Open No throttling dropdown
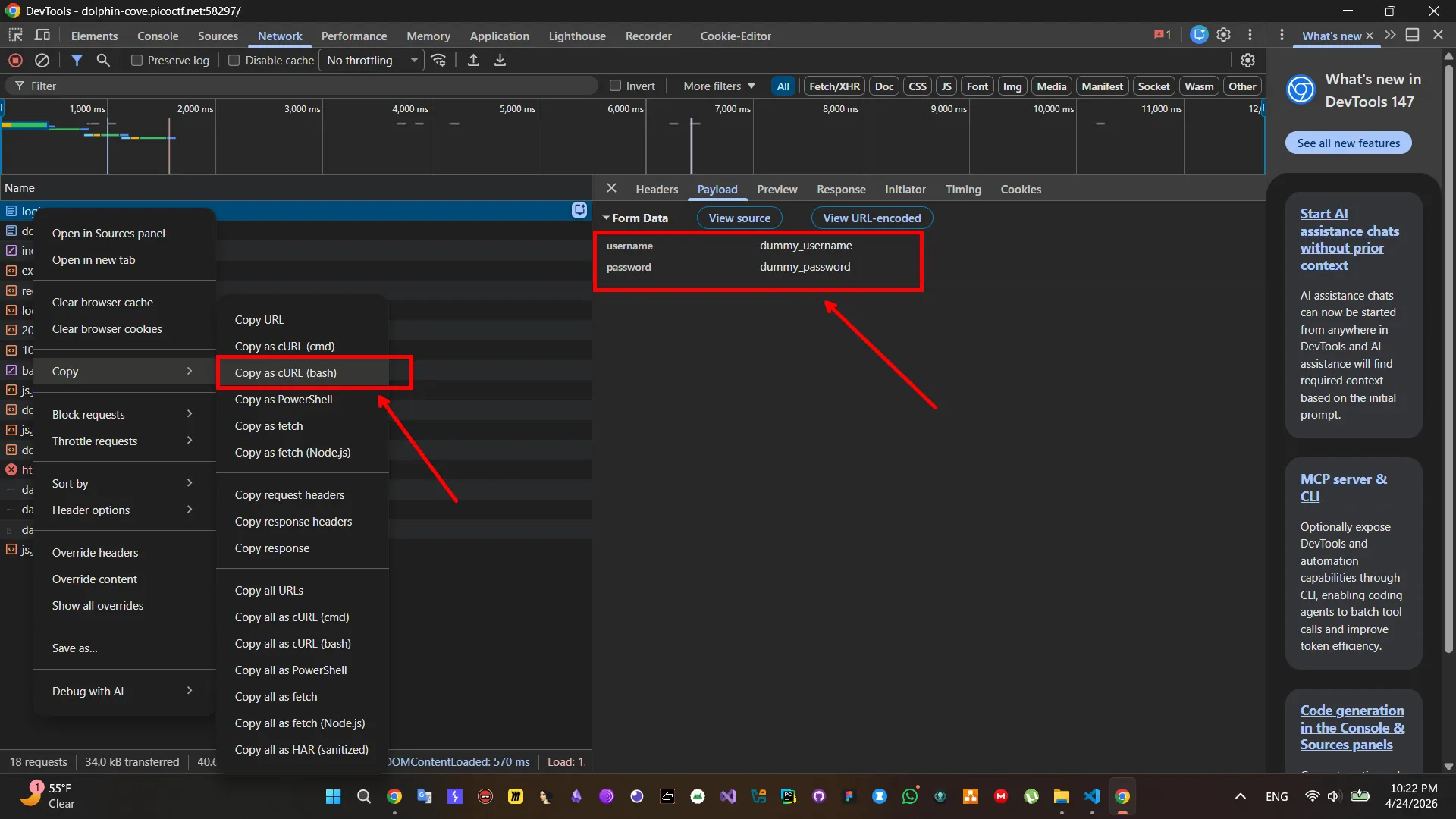1456x819 pixels. [x=372, y=61]
